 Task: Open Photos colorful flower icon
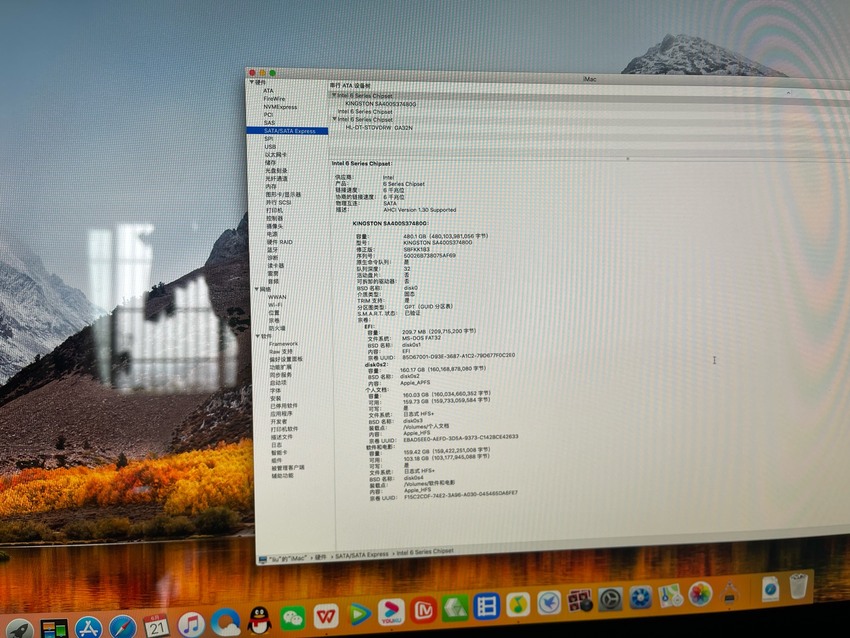tap(700, 594)
